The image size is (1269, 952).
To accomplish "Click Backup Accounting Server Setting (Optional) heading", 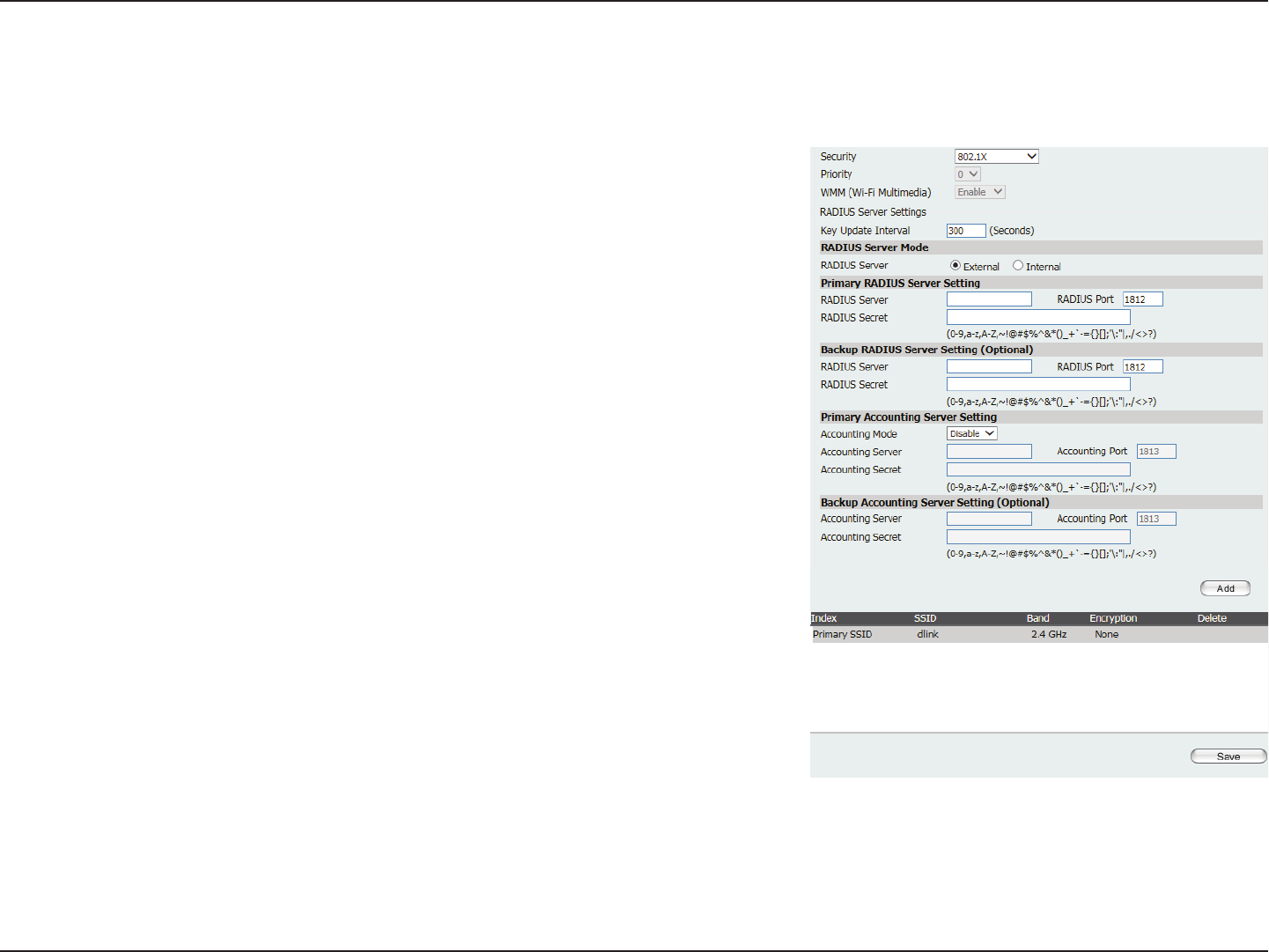I will (935, 503).
